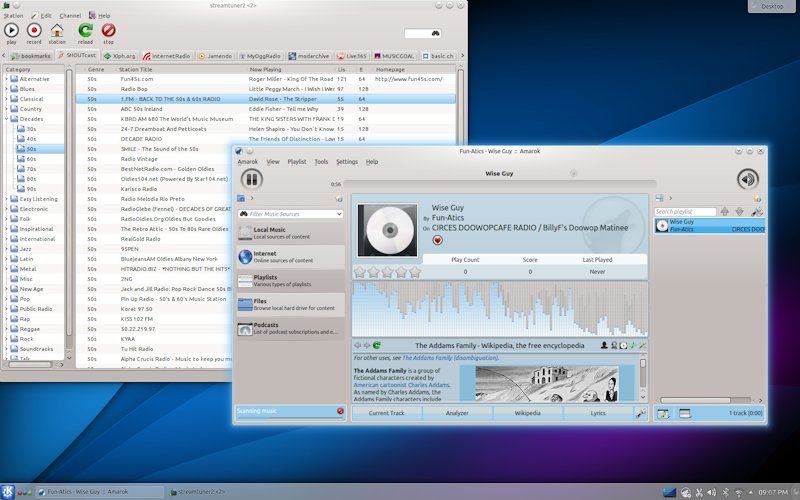Viewport: 800px width, 500px height.
Task: Expand the media sources breadcrumb arrow
Action: [252, 198]
